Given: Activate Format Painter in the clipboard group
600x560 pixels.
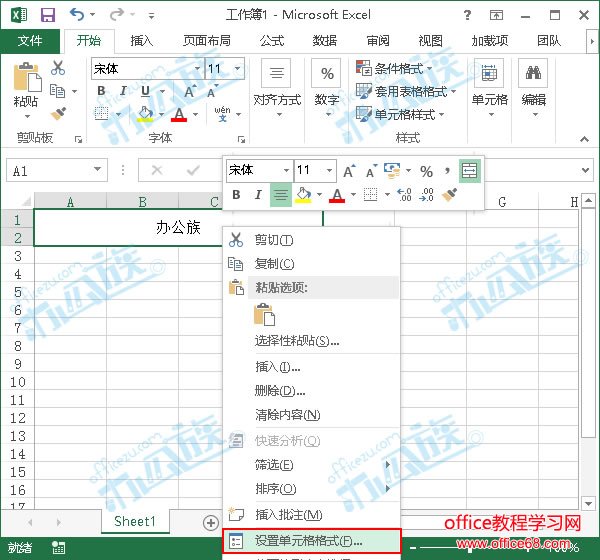Looking at the screenshot, I should click(x=58, y=113).
